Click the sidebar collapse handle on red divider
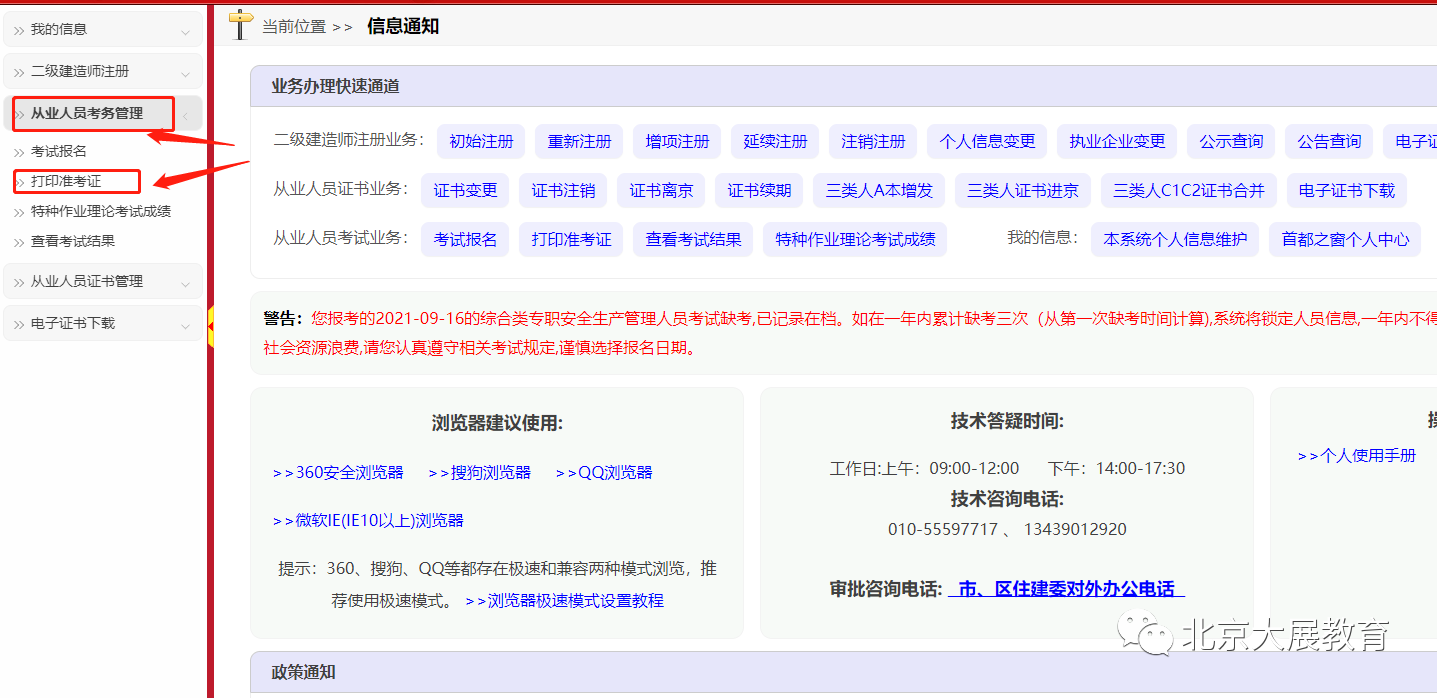 click(x=210, y=322)
